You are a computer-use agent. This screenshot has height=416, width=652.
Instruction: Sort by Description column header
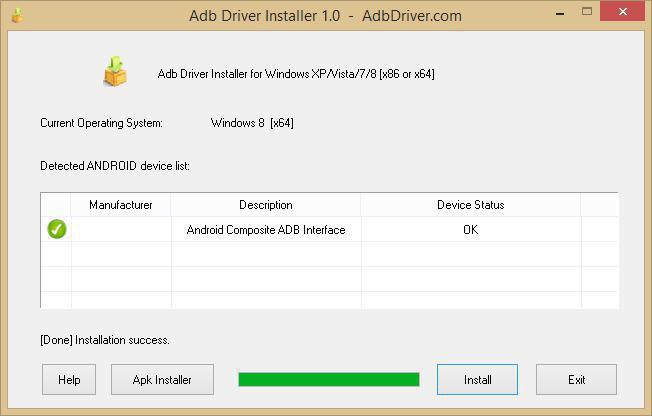[x=266, y=205]
